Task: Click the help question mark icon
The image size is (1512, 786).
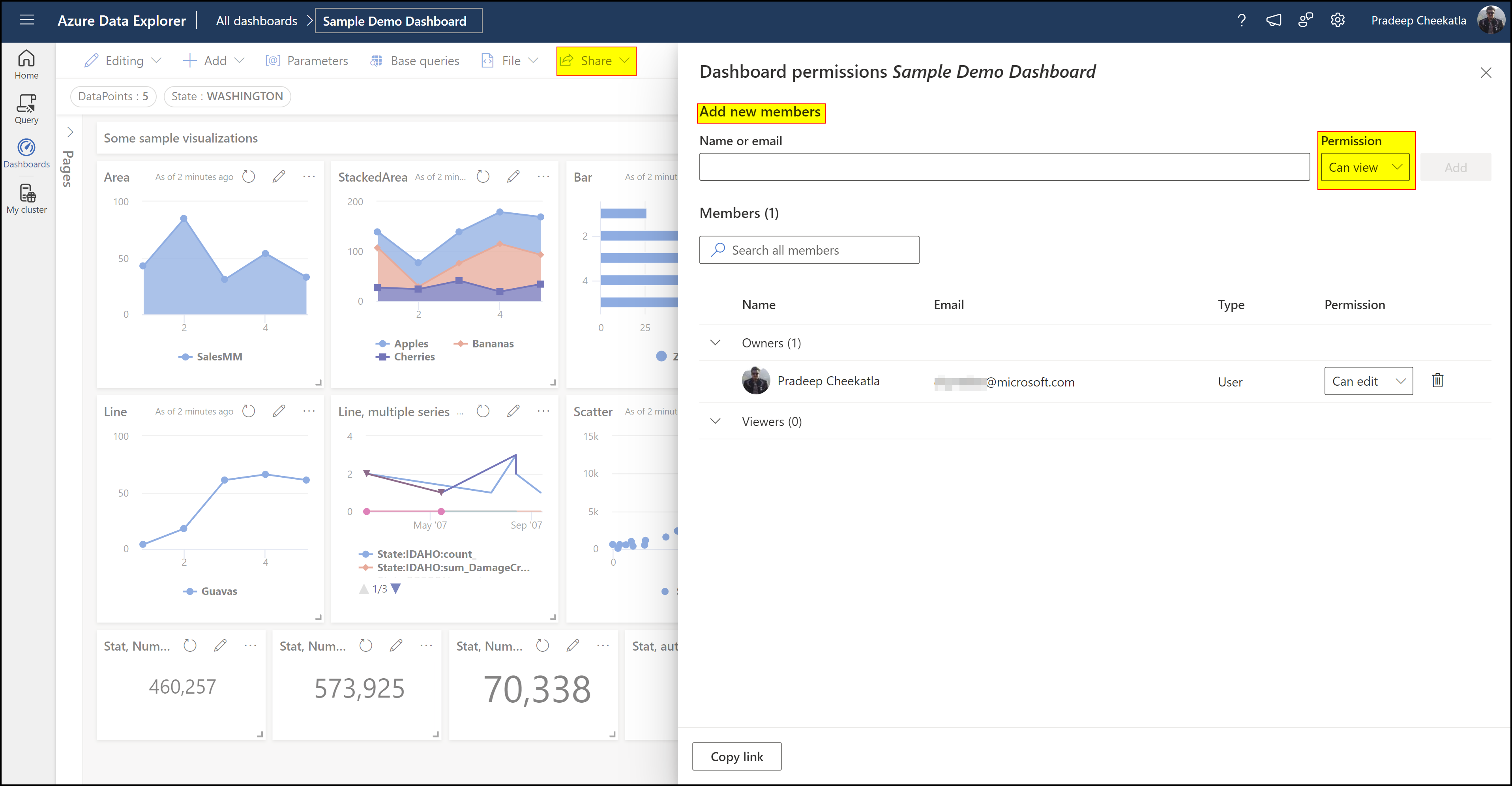Action: tap(1241, 21)
